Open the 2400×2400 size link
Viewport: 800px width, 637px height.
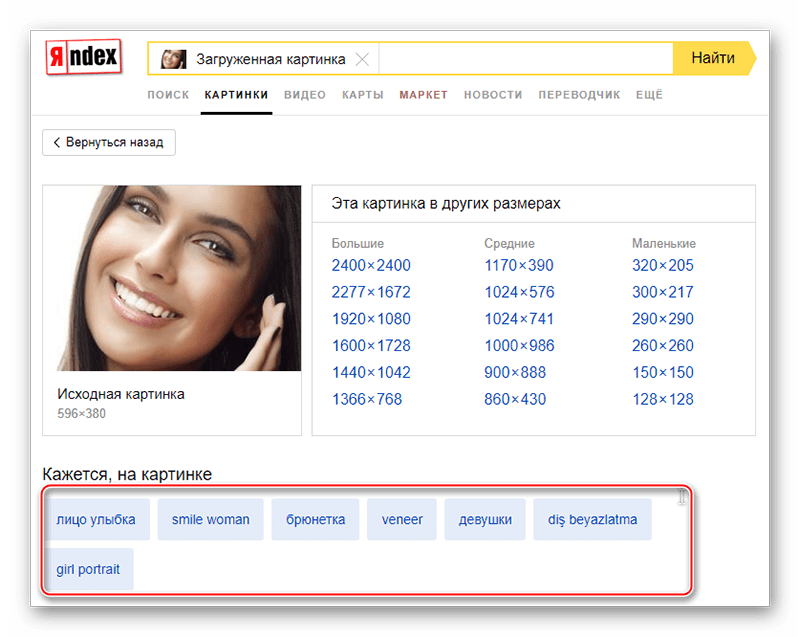pos(371,265)
